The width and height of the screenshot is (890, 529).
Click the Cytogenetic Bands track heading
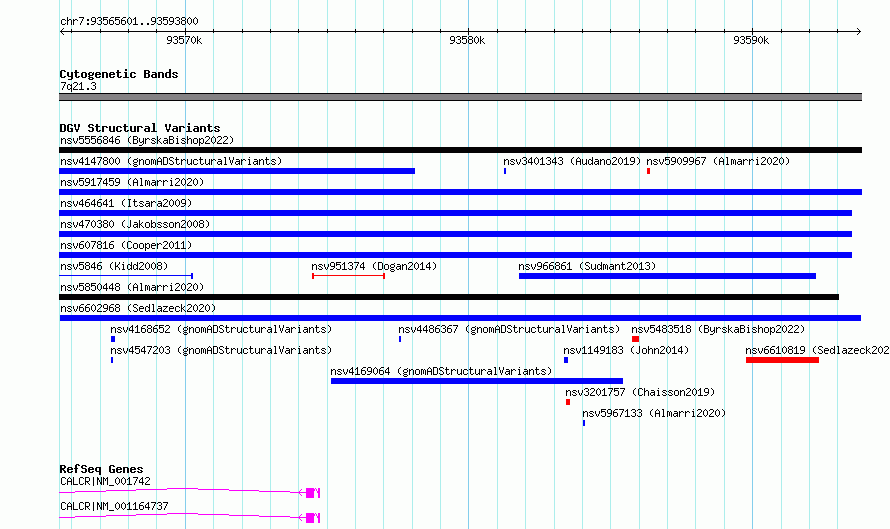point(119,74)
